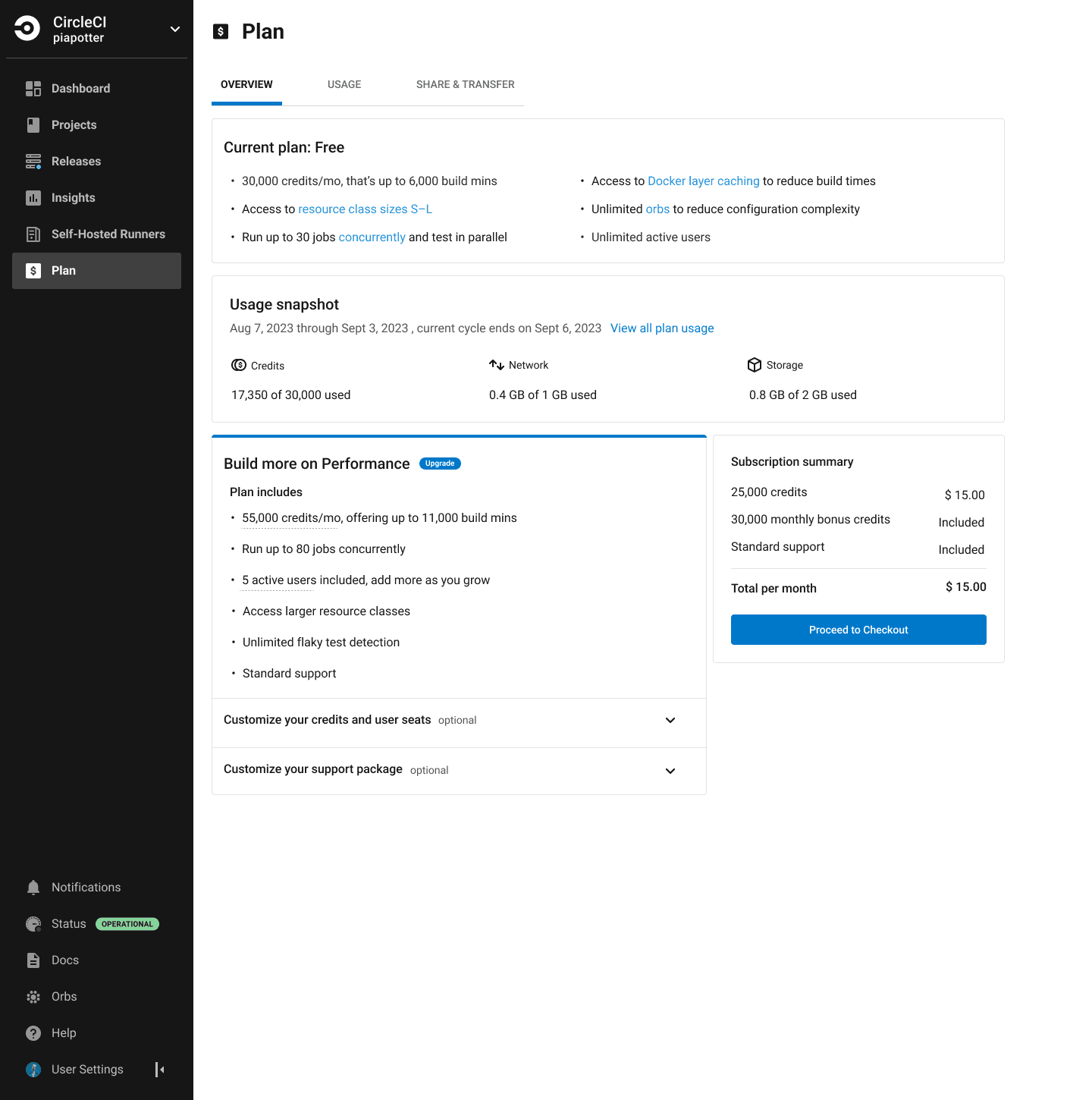1092x1100 pixels.
Task: Expand Customize your credits and user seats
Action: point(670,720)
